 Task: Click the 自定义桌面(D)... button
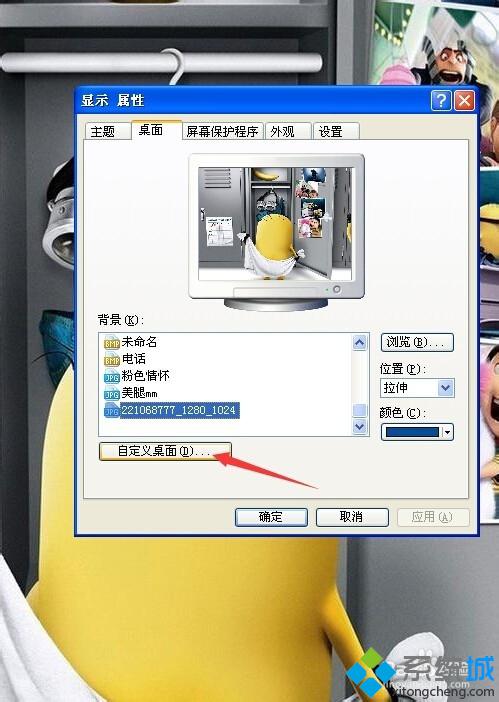[x=165, y=451]
